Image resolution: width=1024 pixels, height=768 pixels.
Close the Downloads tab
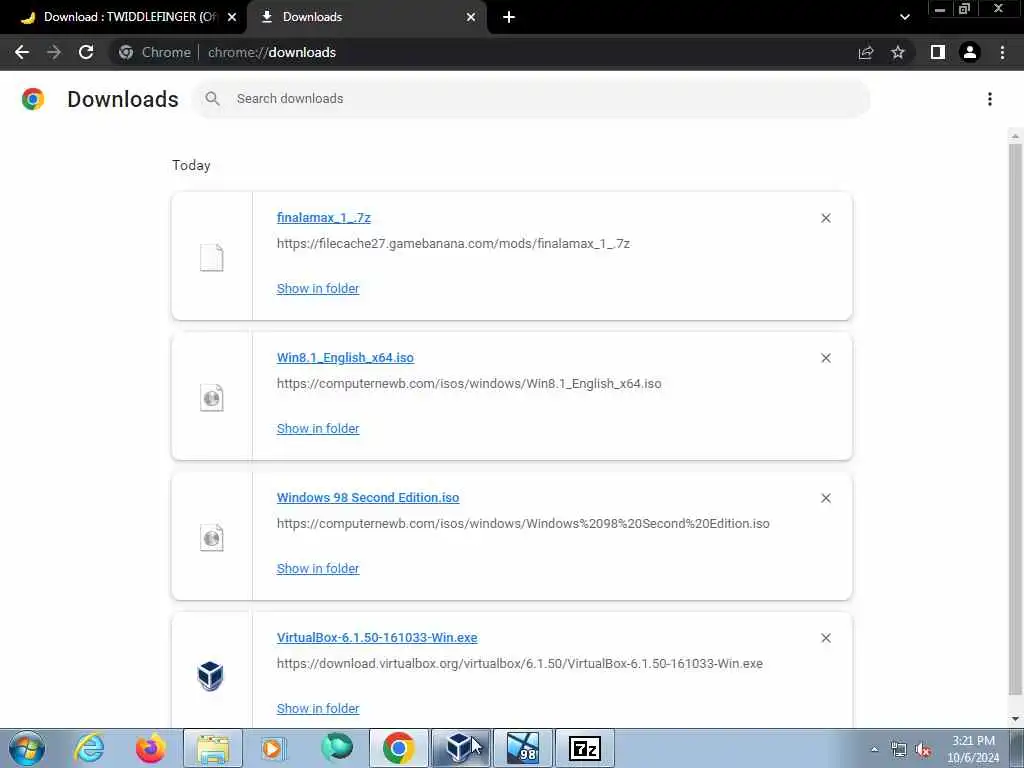coord(471,17)
